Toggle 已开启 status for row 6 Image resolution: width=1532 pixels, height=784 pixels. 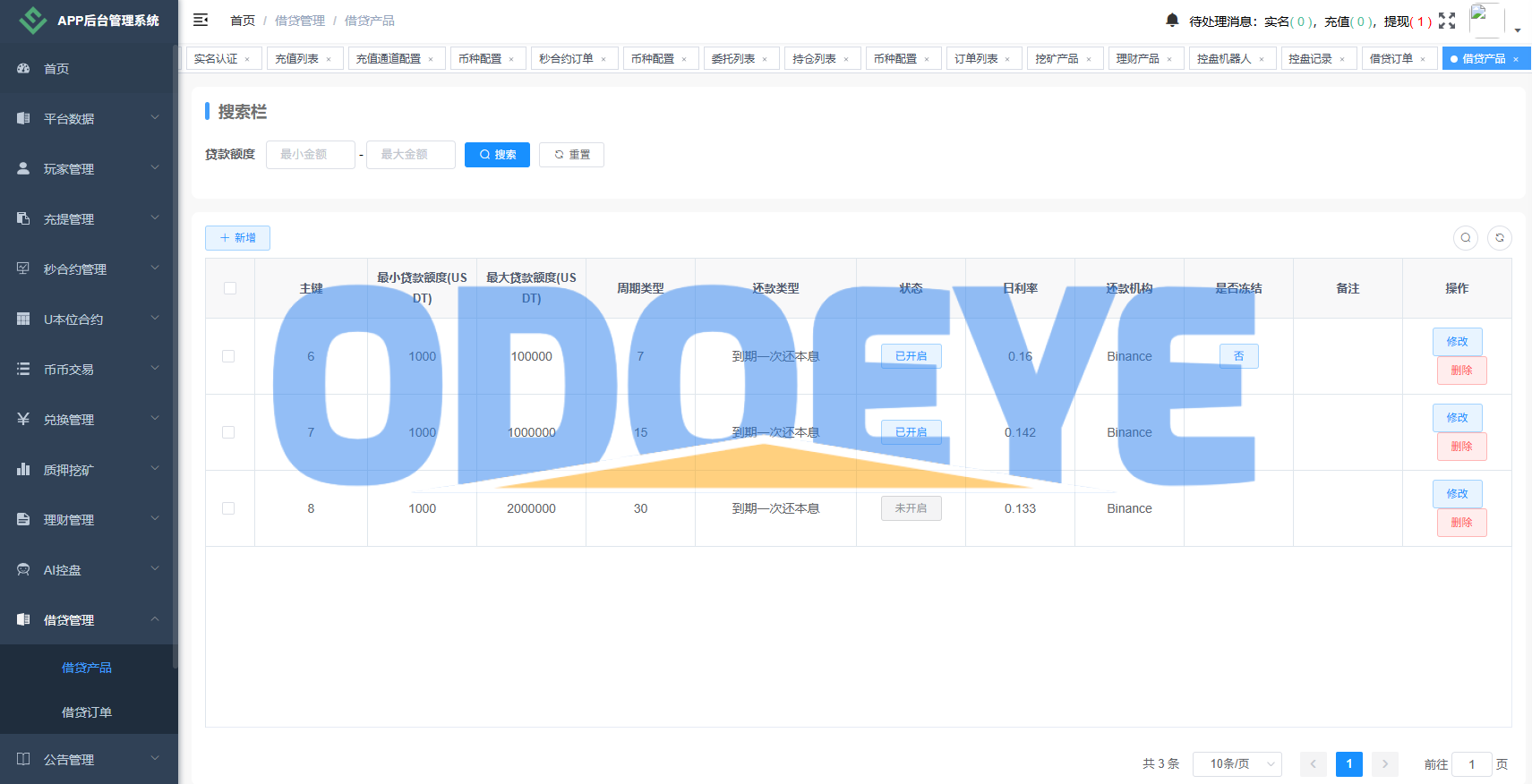point(911,356)
